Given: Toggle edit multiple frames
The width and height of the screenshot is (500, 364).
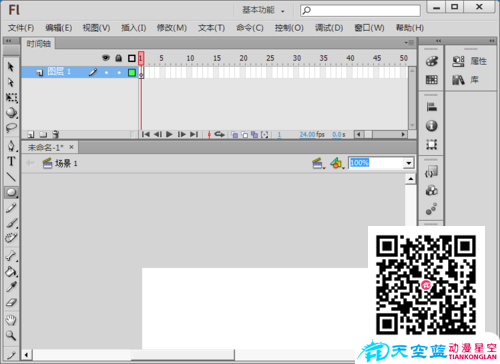Looking at the screenshot, I should 255,134.
